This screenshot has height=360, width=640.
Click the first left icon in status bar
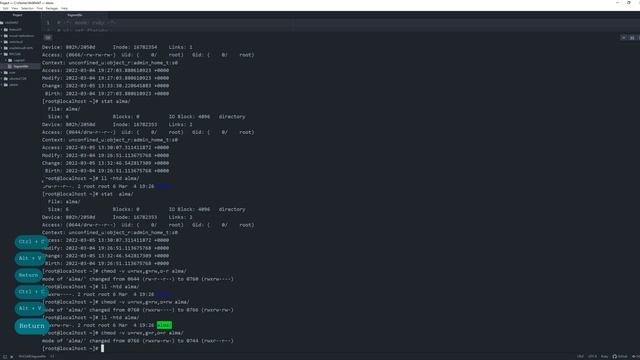5,357
